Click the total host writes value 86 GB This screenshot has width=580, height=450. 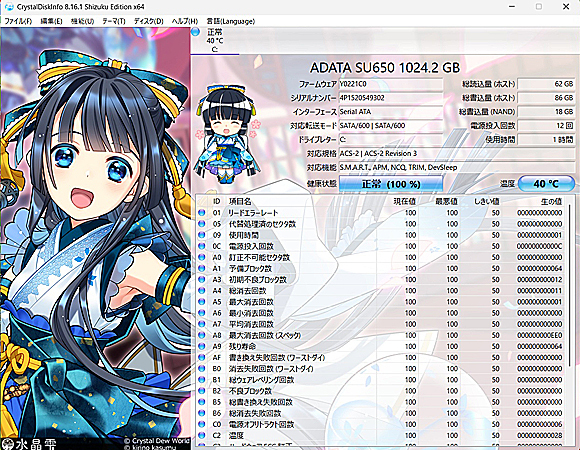546,98
